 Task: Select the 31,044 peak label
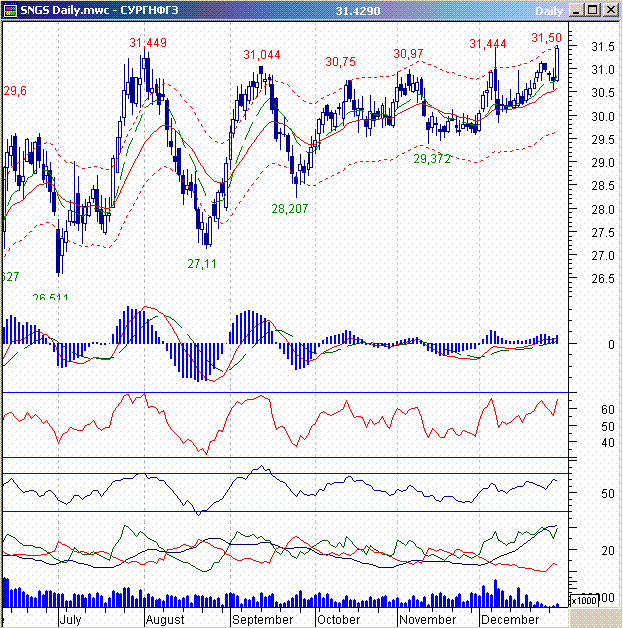262,54
